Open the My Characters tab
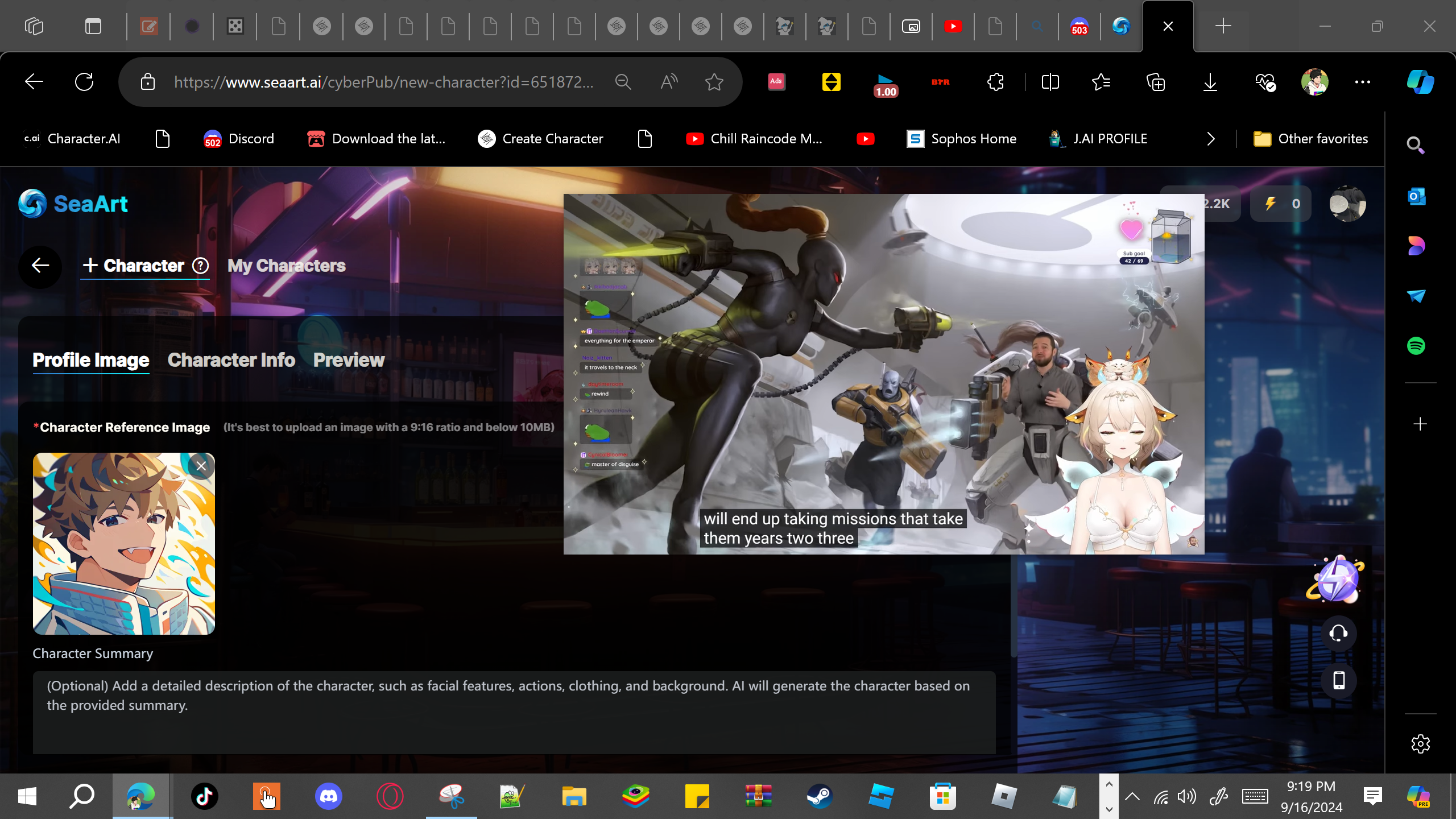The width and height of the screenshot is (1456, 819). [287, 266]
